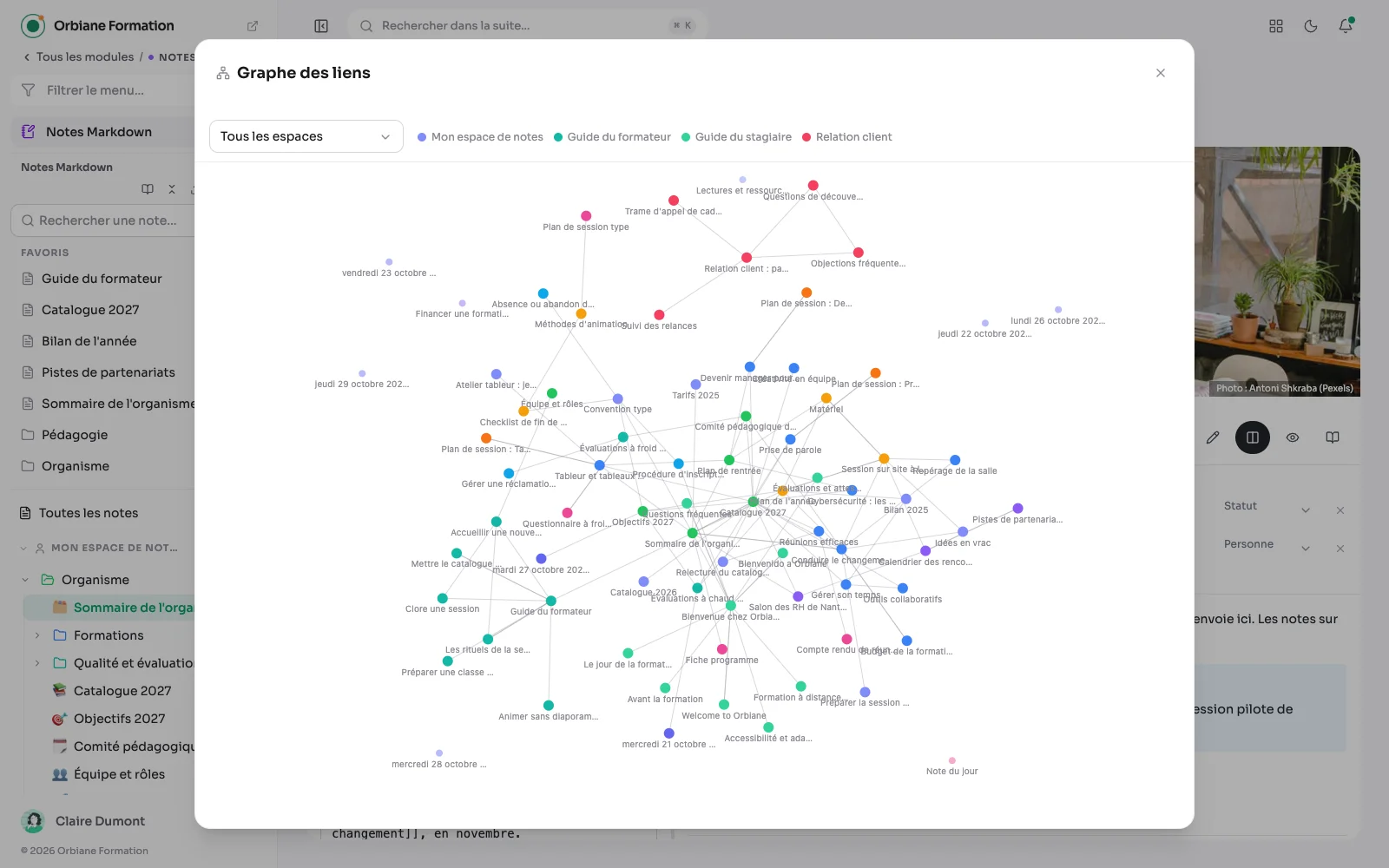
Task: Open the Objectifs 2027 note
Action: coord(119,719)
